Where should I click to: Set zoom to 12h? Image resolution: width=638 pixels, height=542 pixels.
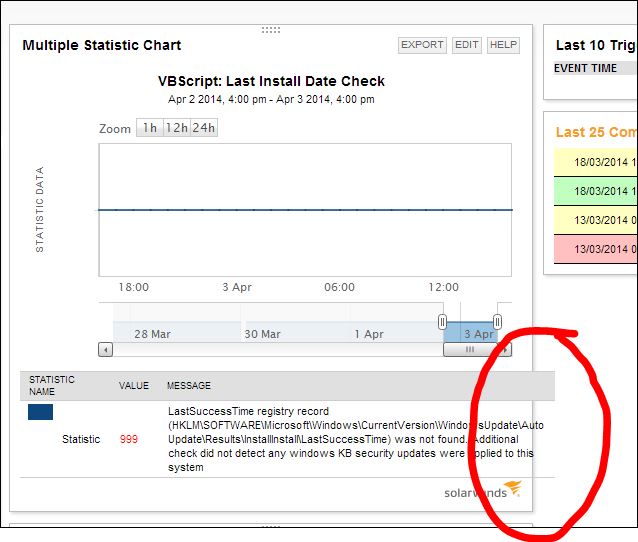[x=177, y=128]
